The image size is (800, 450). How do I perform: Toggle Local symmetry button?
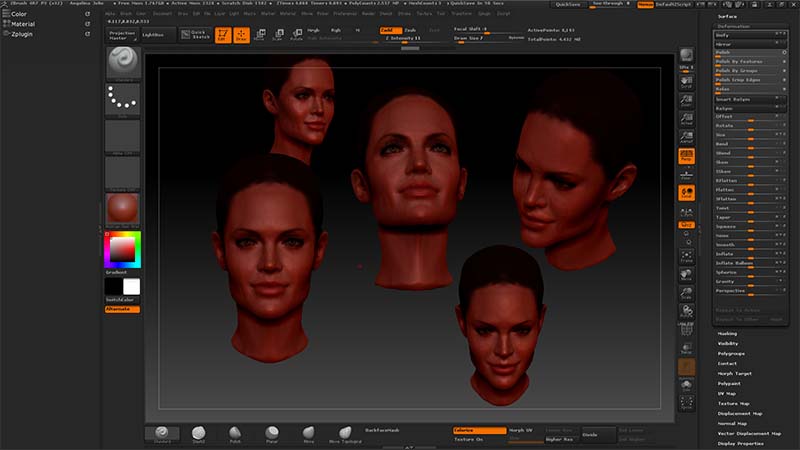pos(686,193)
